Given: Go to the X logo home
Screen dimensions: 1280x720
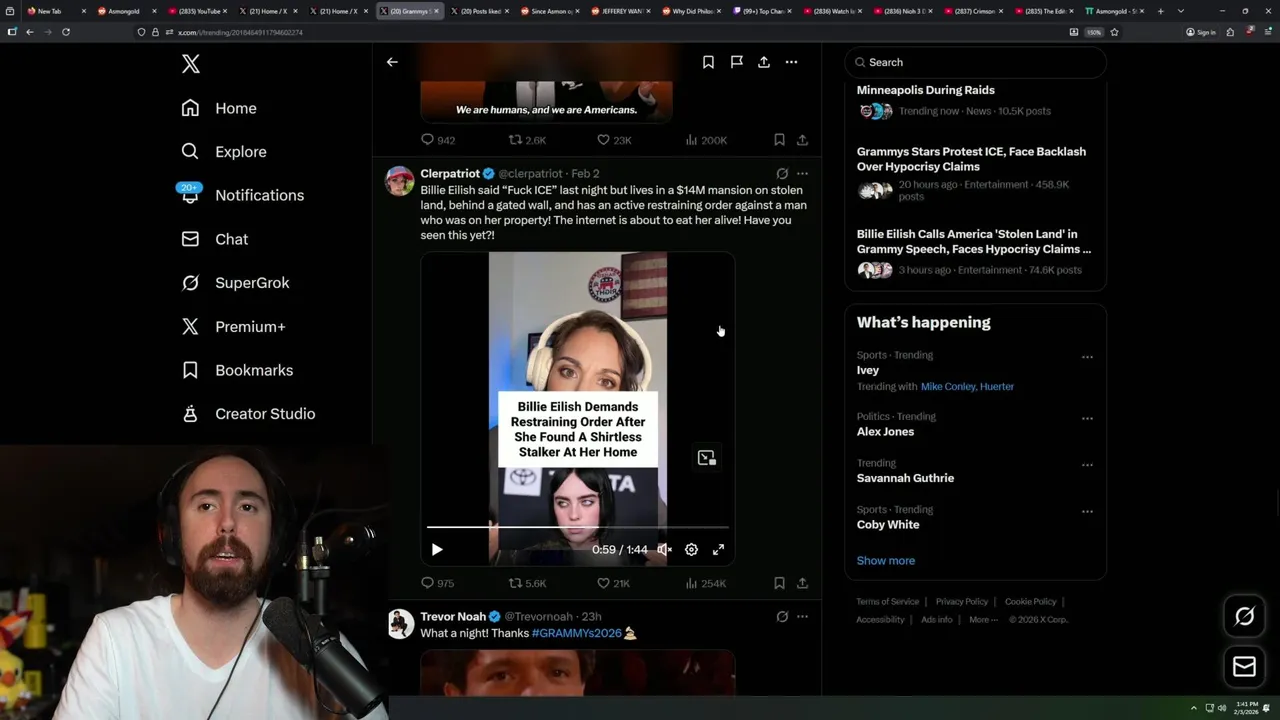Looking at the screenshot, I should point(191,64).
